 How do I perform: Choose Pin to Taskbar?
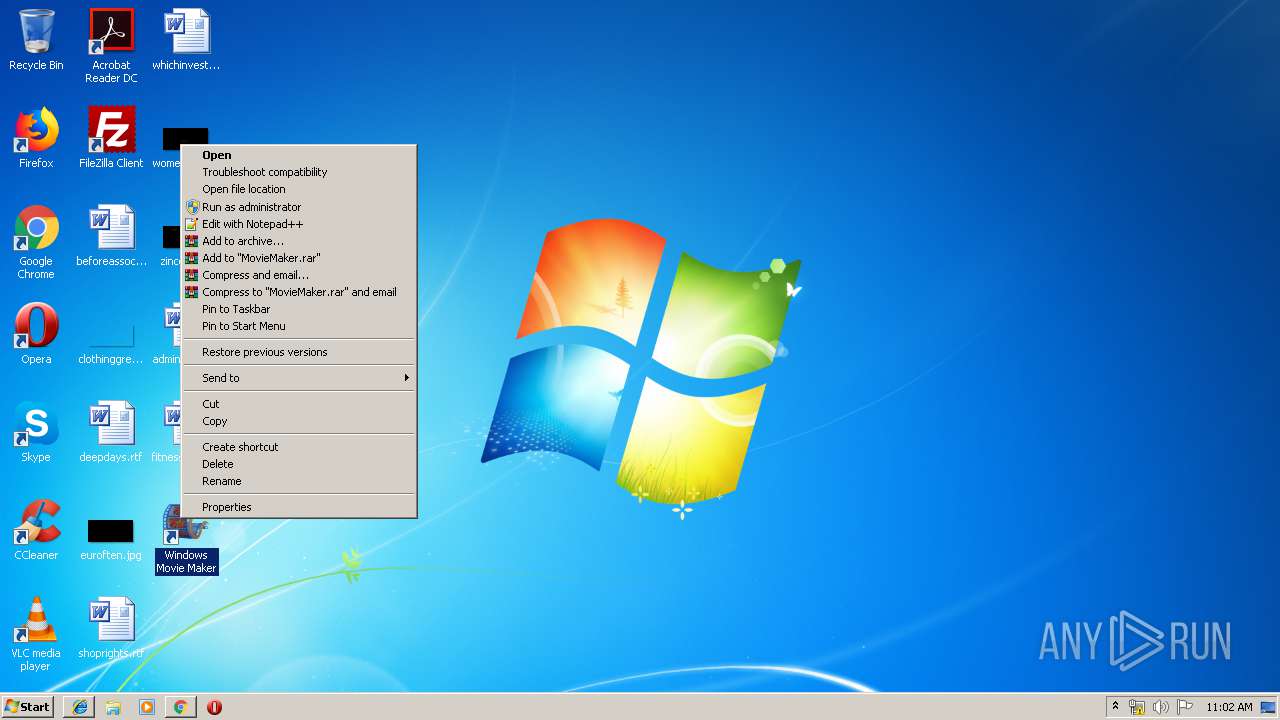coord(299,309)
